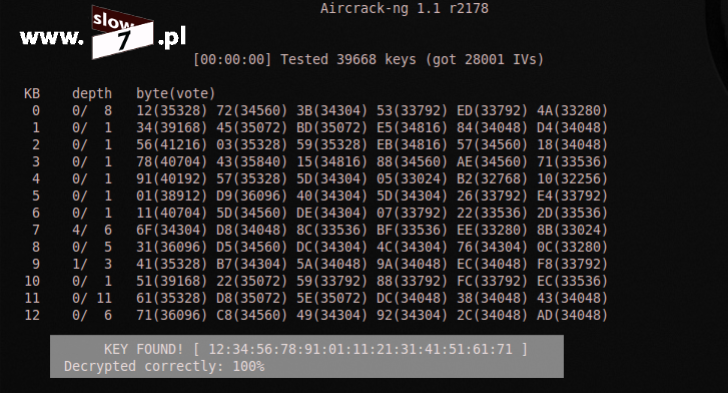Image resolution: width=728 pixels, height=393 pixels.
Task: Click the '51(39168)' entry
Action: [x=172, y=281]
